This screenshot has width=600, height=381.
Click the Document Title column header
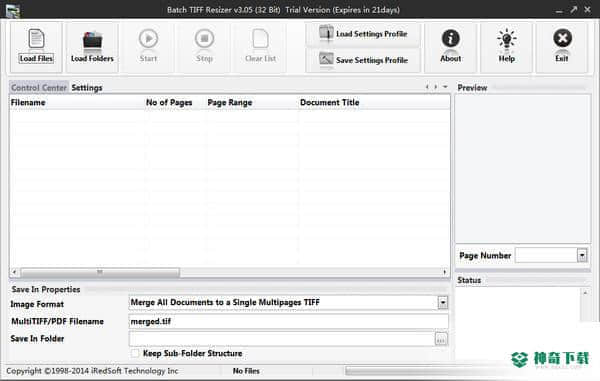coord(374,103)
